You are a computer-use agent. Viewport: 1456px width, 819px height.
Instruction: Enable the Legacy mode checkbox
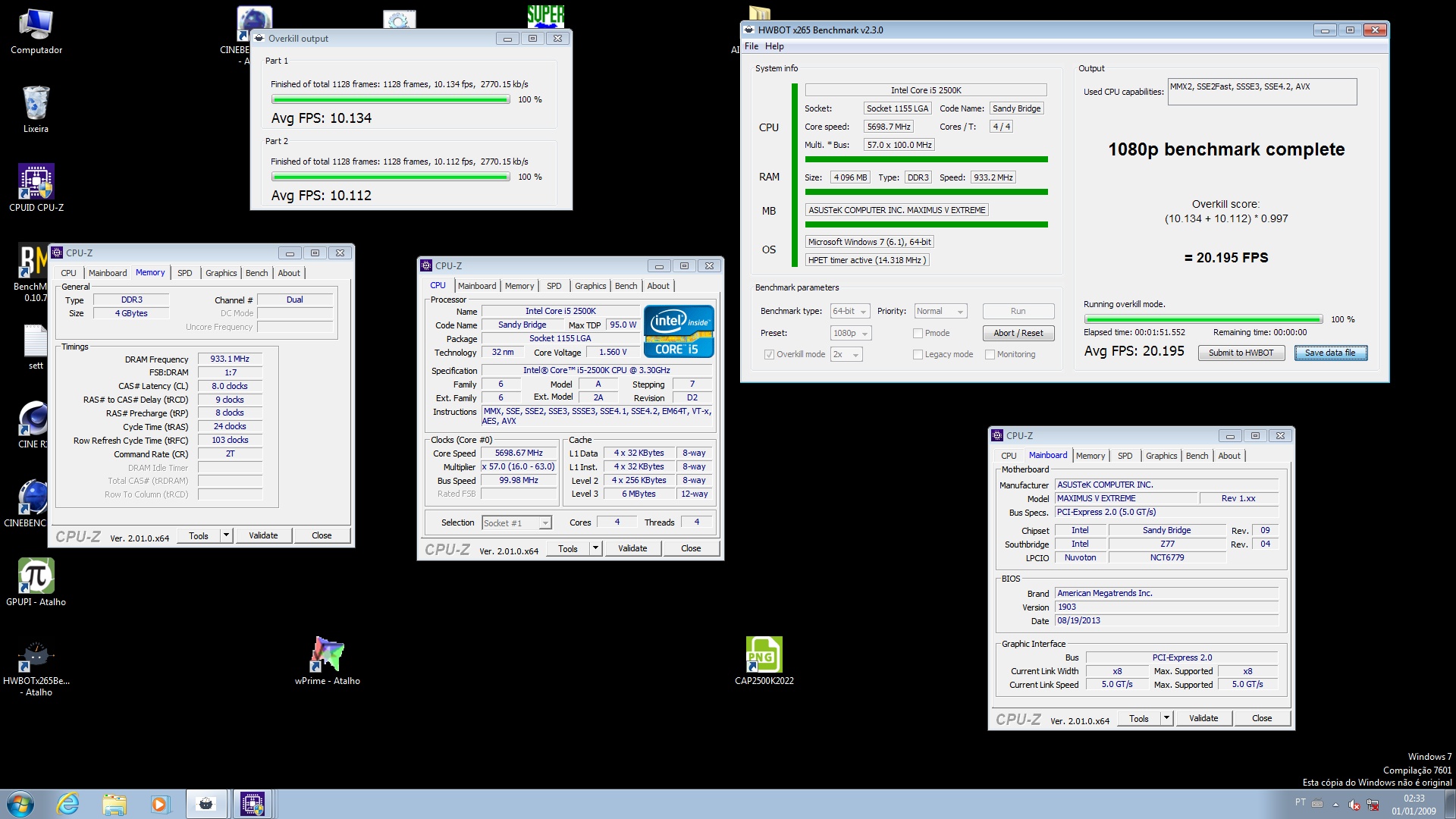918,354
